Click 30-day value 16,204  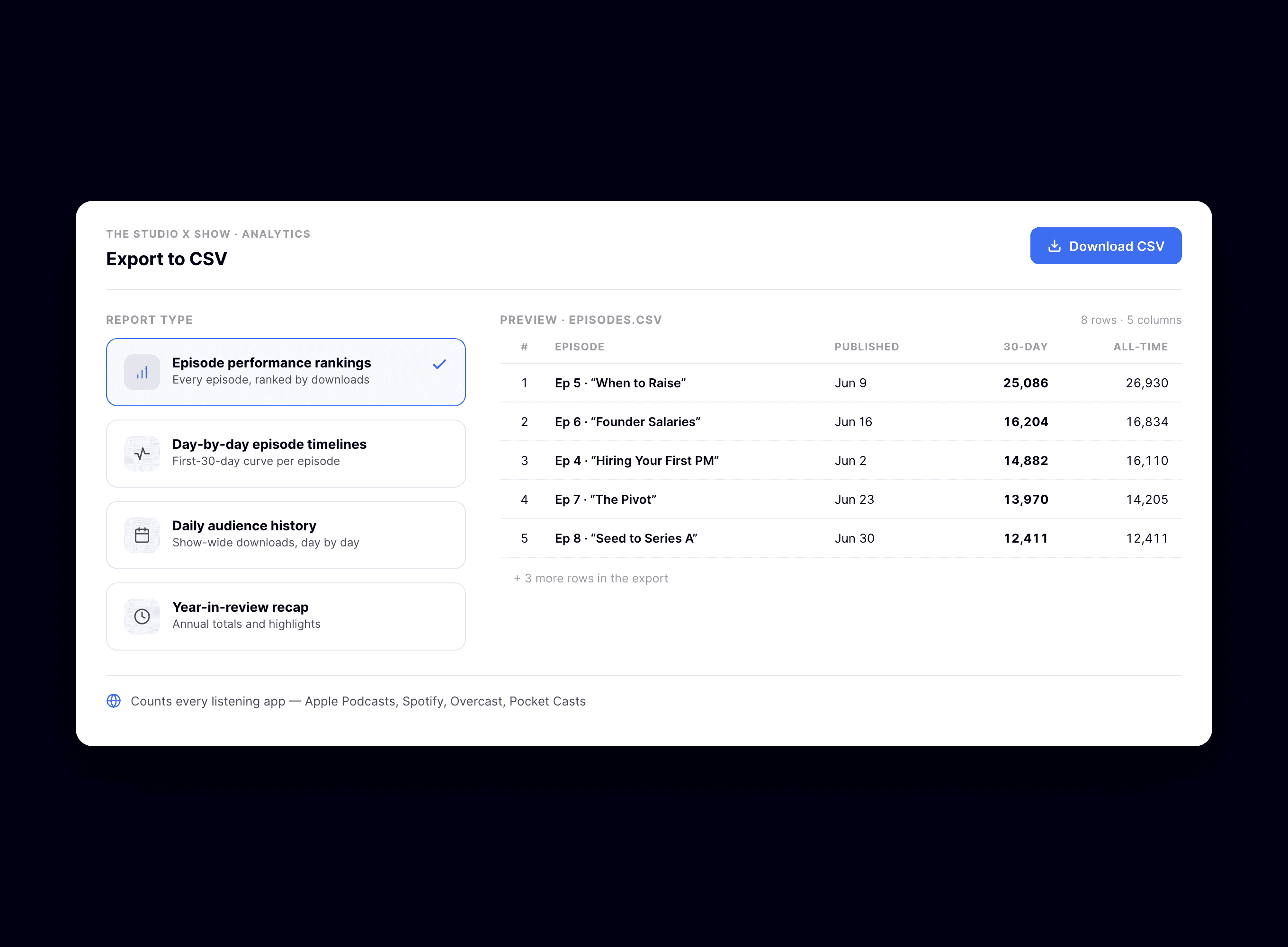[x=1026, y=422]
